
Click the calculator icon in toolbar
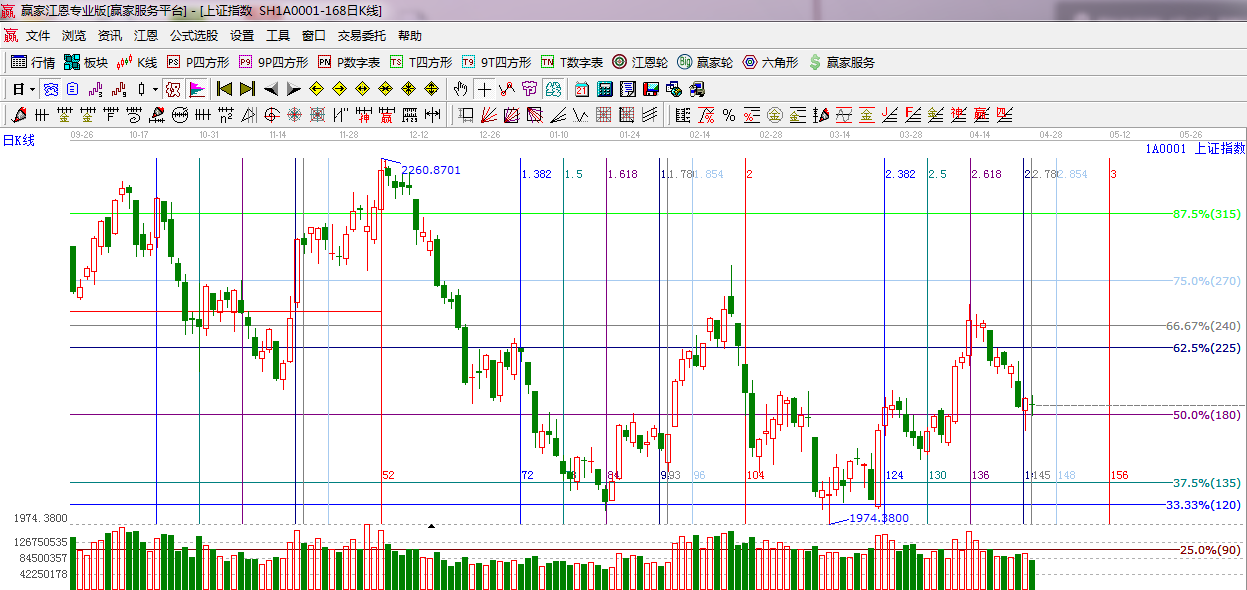[604, 89]
